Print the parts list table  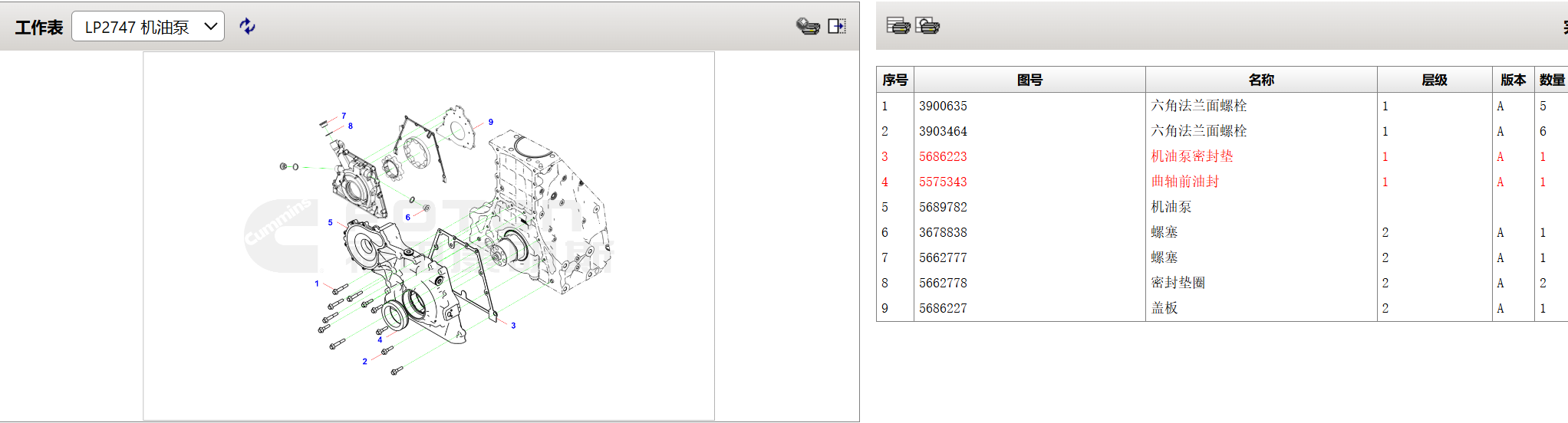click(898, 26)
